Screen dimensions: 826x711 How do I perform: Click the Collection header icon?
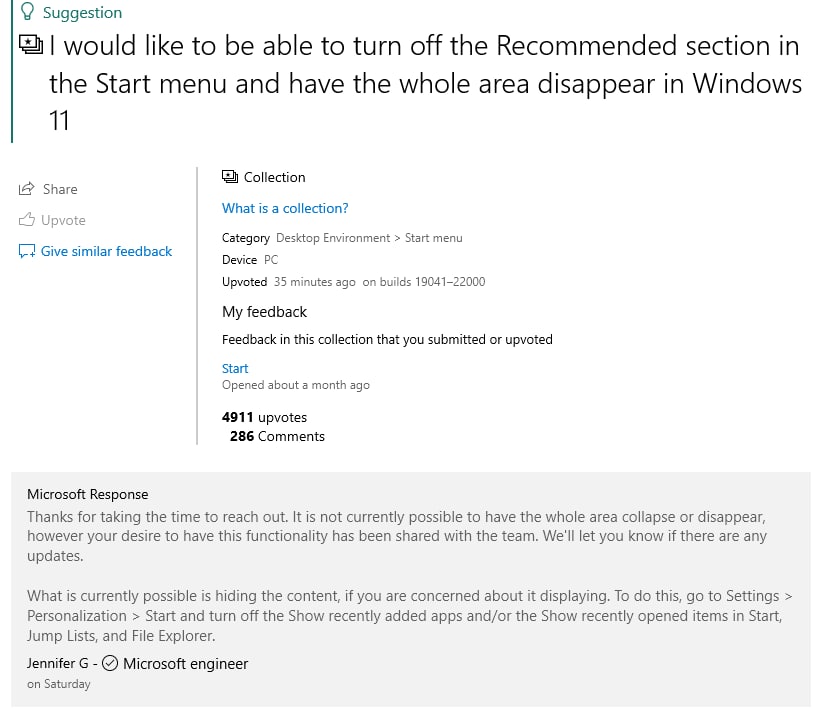click(x=230, y=177)
